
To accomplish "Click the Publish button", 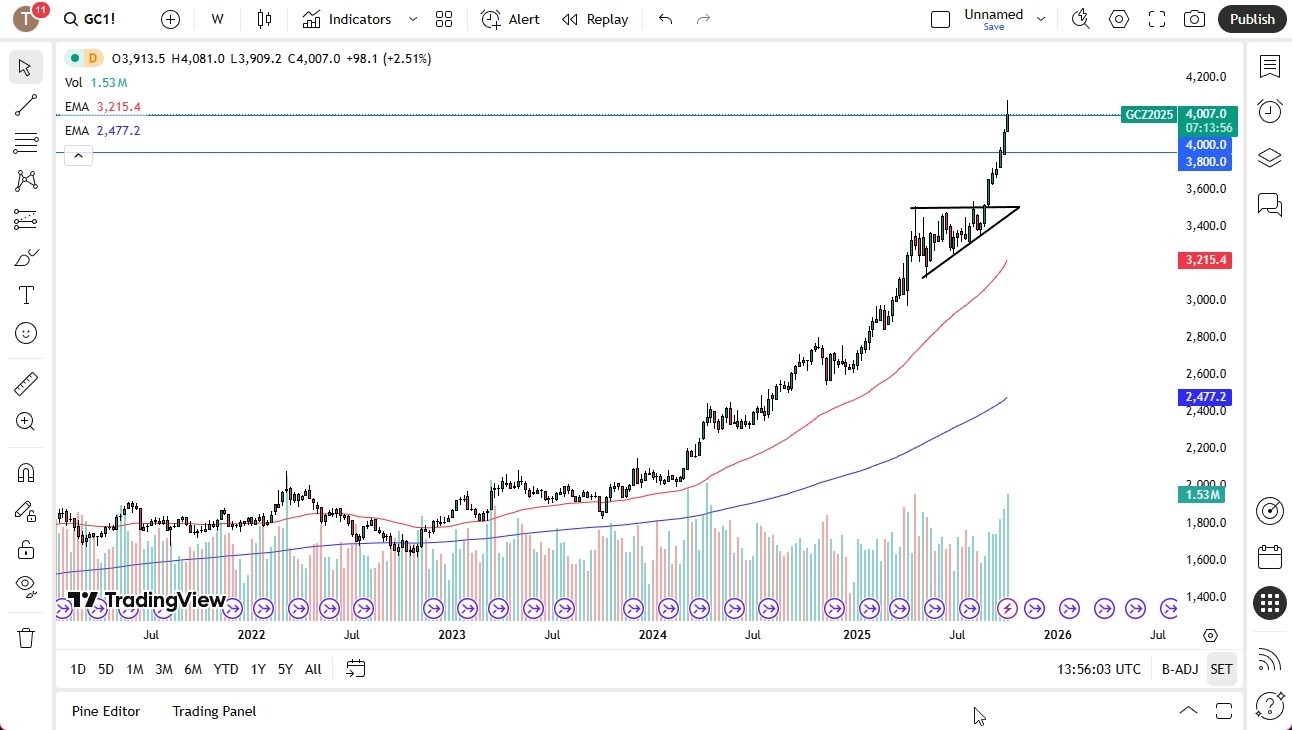I will pos(1252,19).
